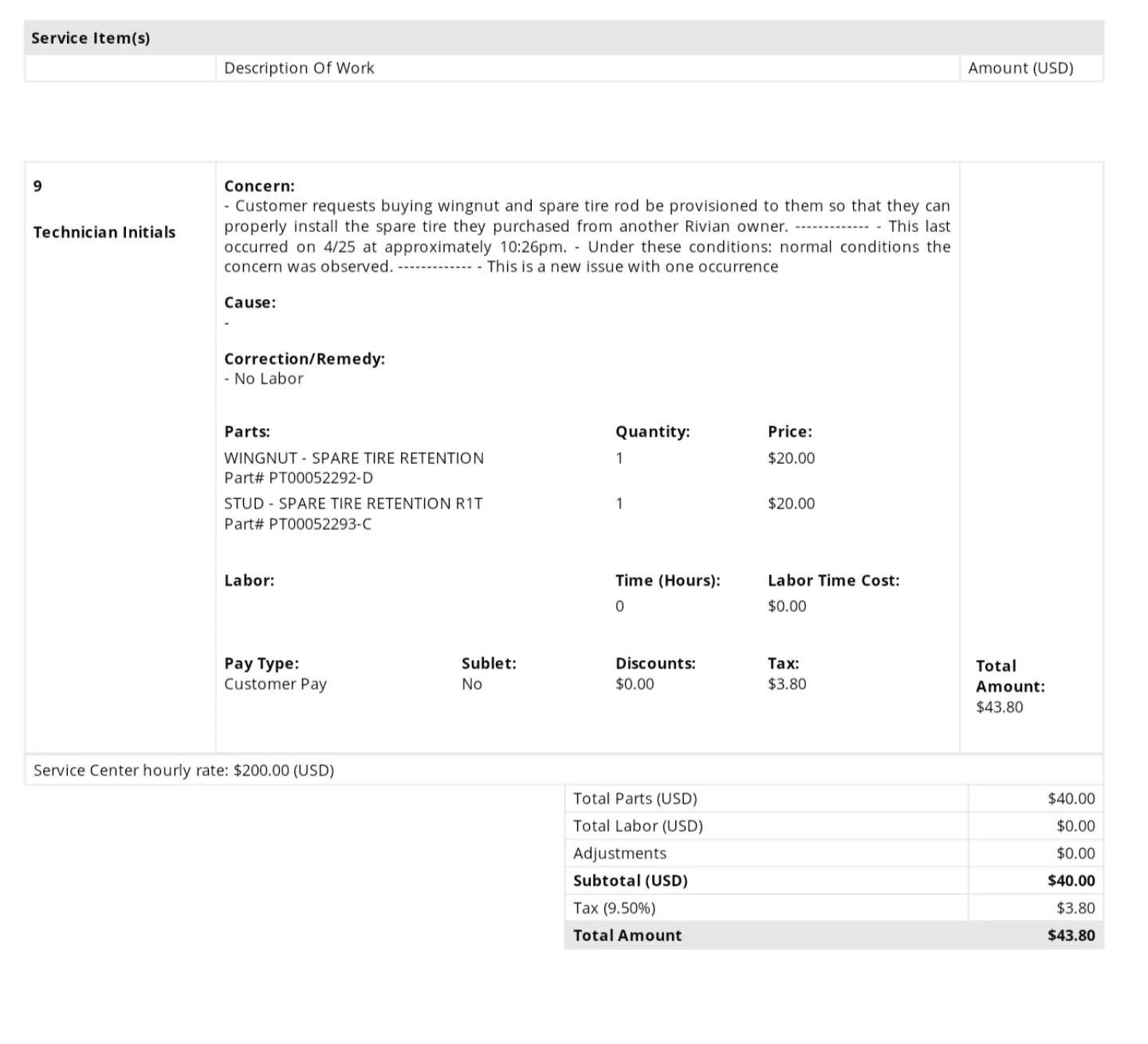Viewport: 1148px width, 1044px height.
Task: Select the 'Labor Time Cost:' heading
Action: (x=833, y=580)
